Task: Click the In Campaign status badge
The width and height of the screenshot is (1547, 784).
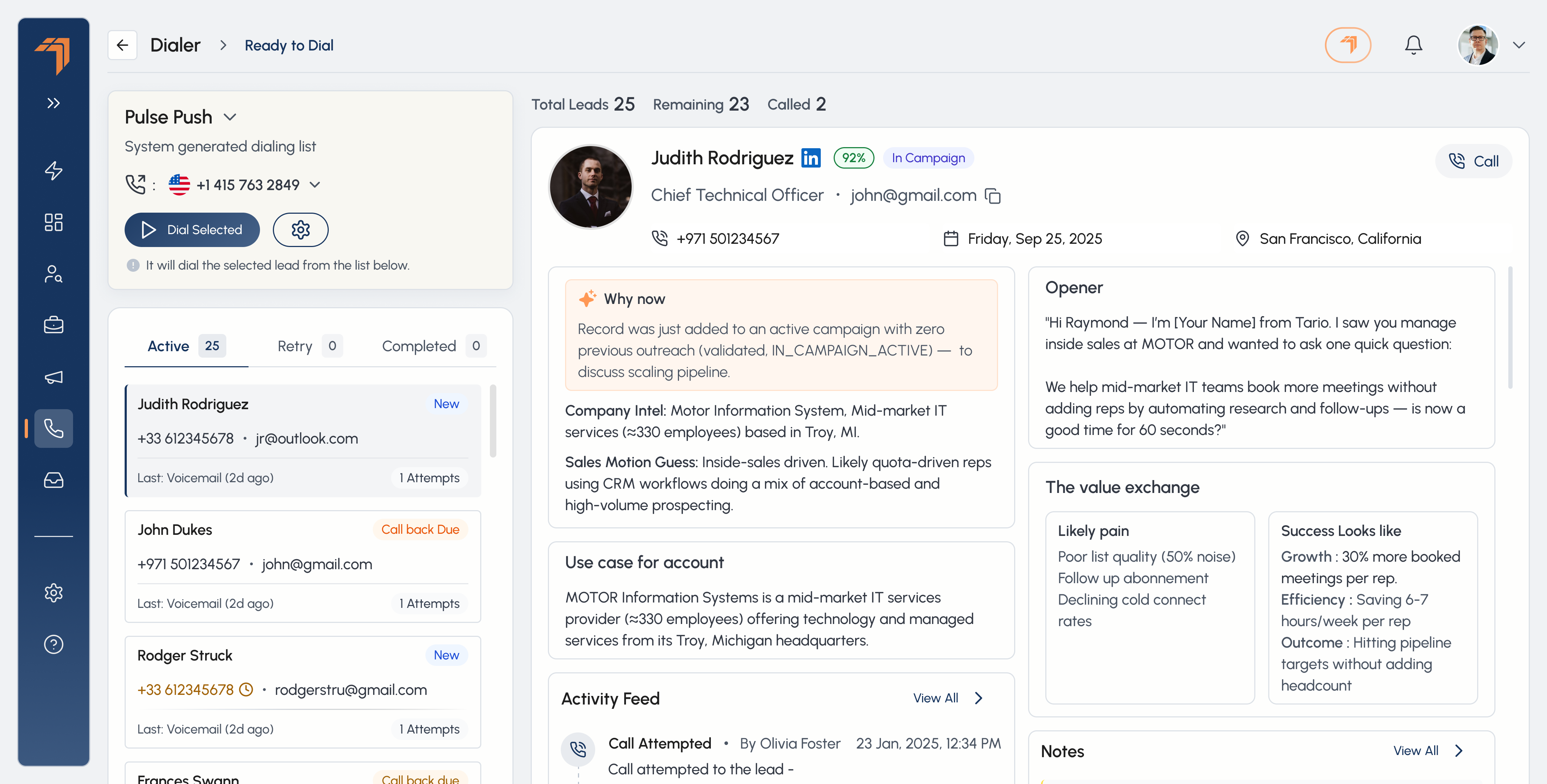Action: click(x=928, y=158)
